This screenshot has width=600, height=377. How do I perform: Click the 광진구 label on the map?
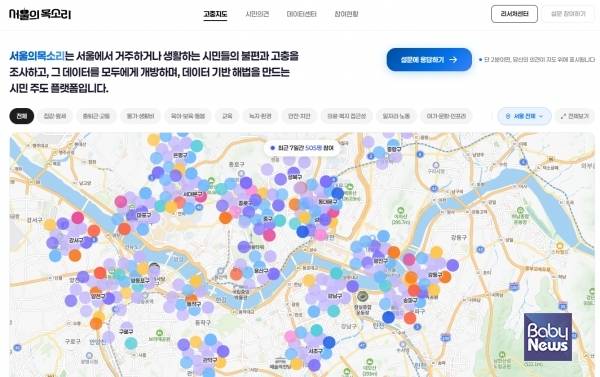click(380, 261)
